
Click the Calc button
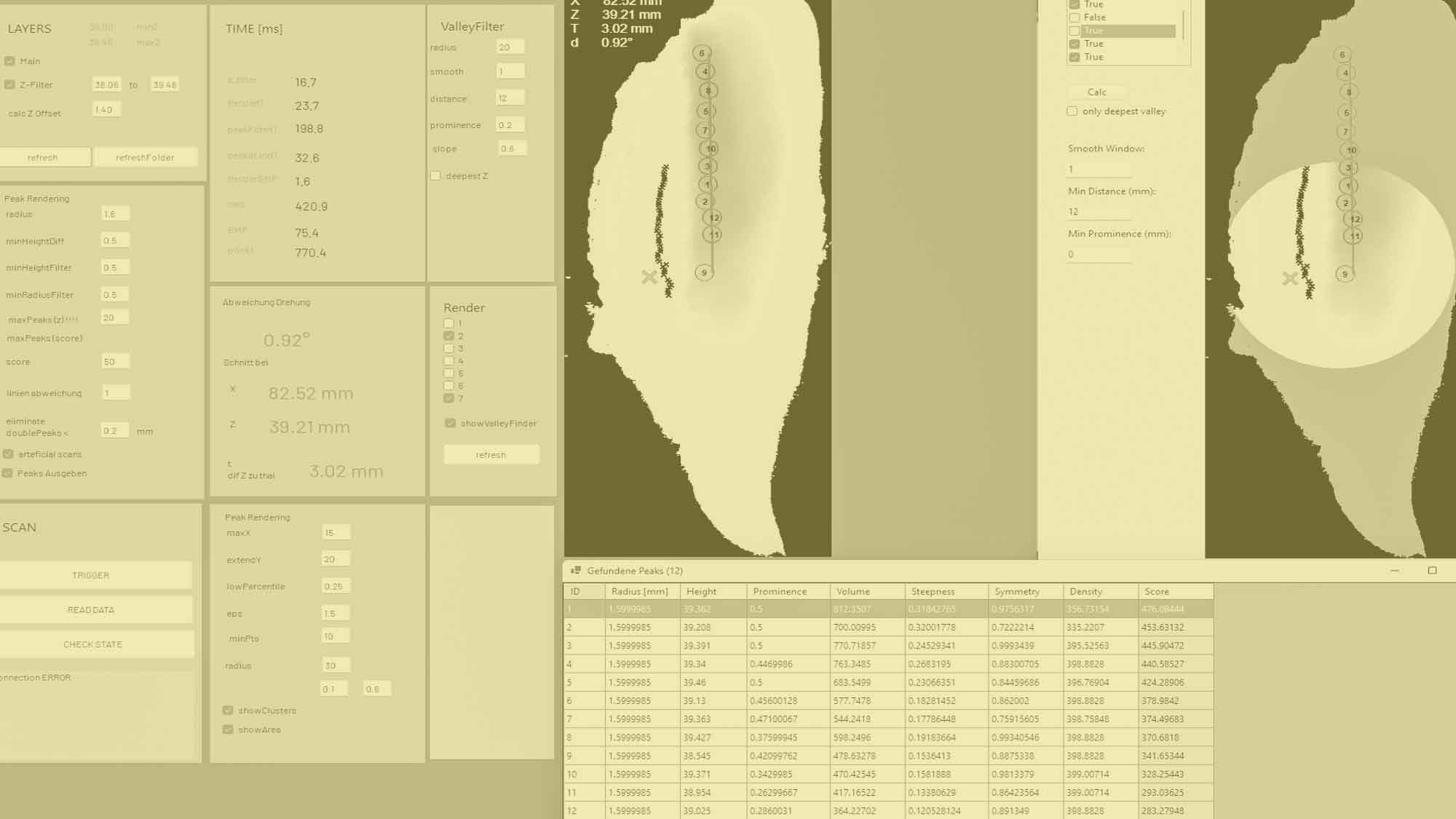[1096, 92]
